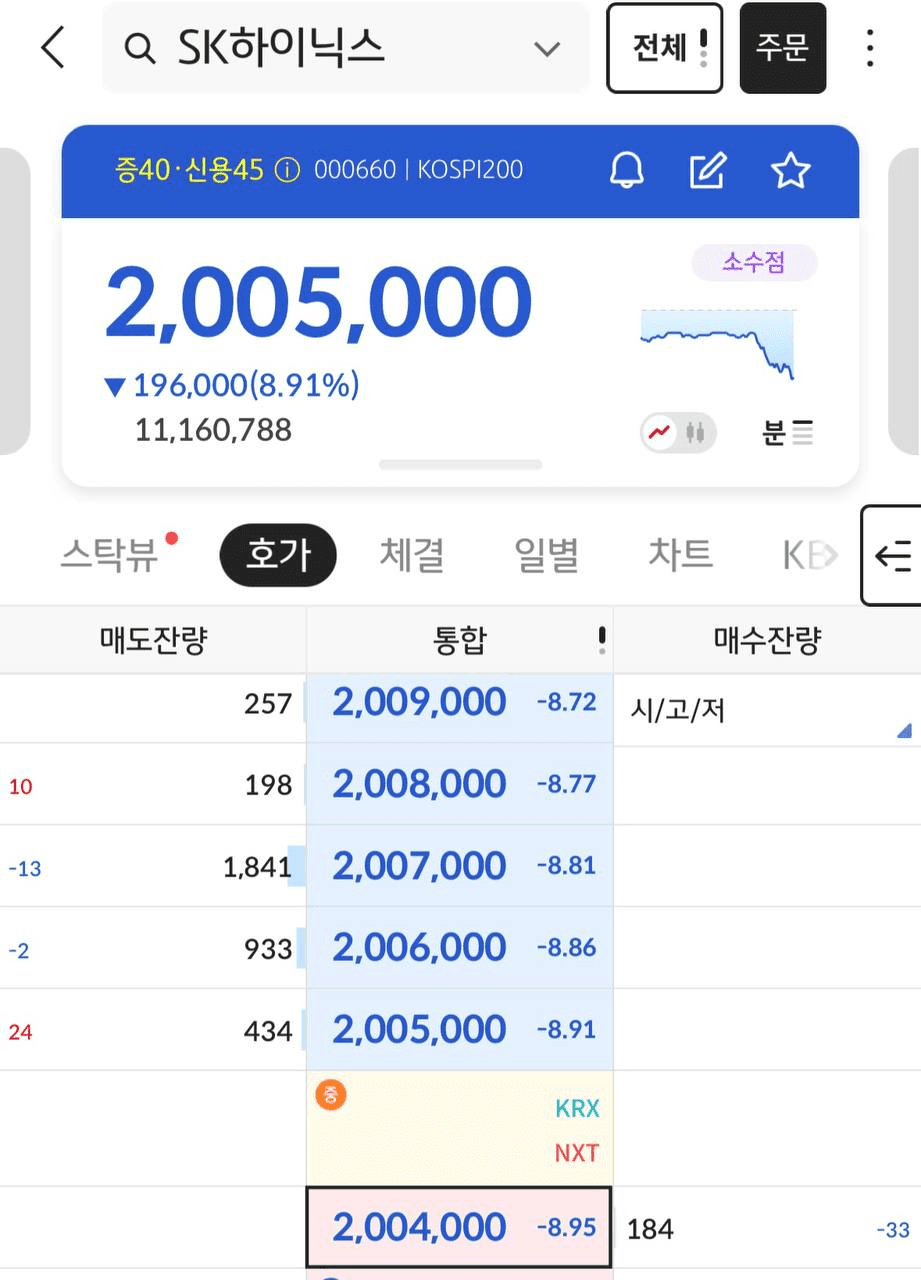Tap the 주문 order button
The image size is (921, 1280).
point(783,47)
